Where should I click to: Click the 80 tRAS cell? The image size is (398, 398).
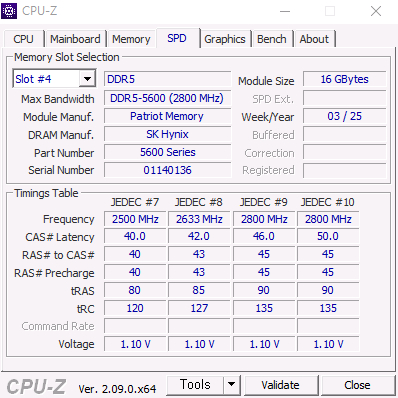pos(135,290)
